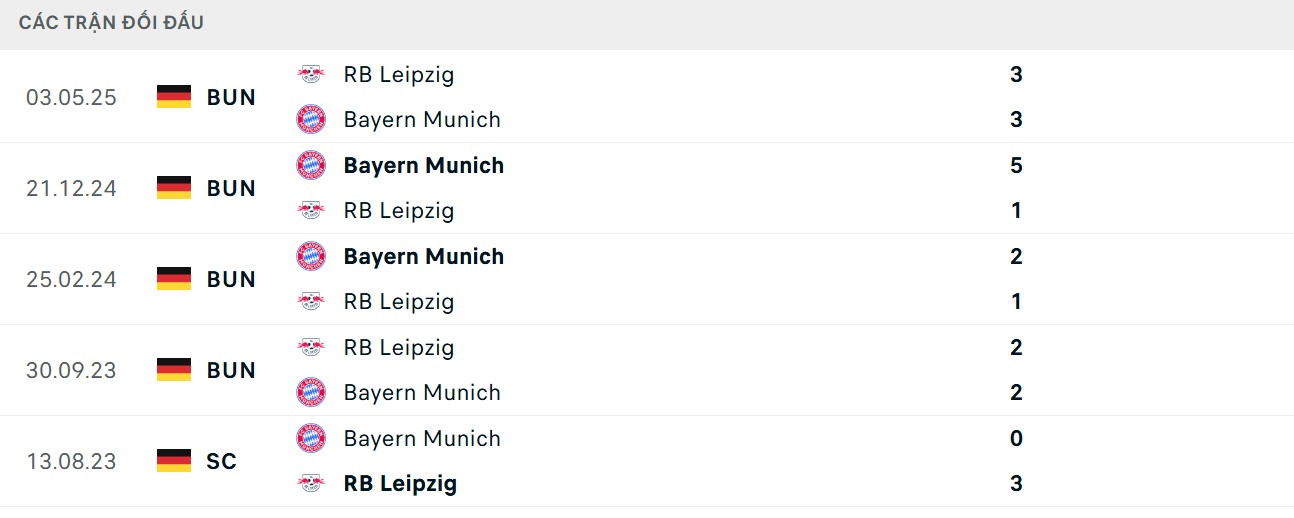Click Bayern Munich crest in 30.09.23 match
The image size is (1294, 518).
[311, 393]
